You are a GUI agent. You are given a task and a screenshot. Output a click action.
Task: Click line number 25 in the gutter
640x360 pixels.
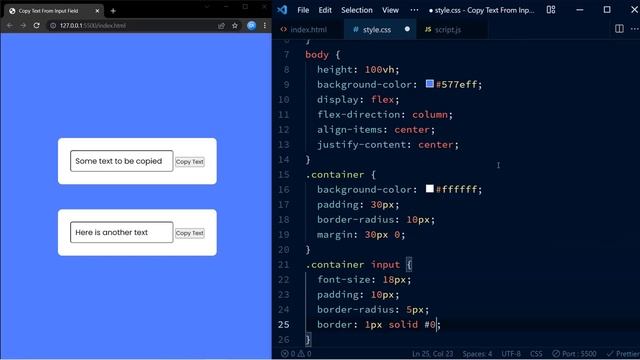[x=284, y=324]
